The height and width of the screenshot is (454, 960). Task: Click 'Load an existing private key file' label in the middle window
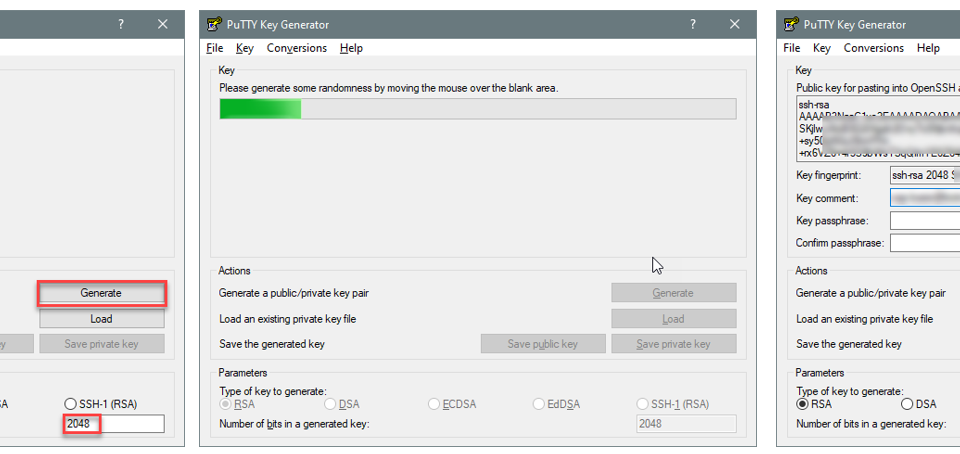[x=288, y=319]
